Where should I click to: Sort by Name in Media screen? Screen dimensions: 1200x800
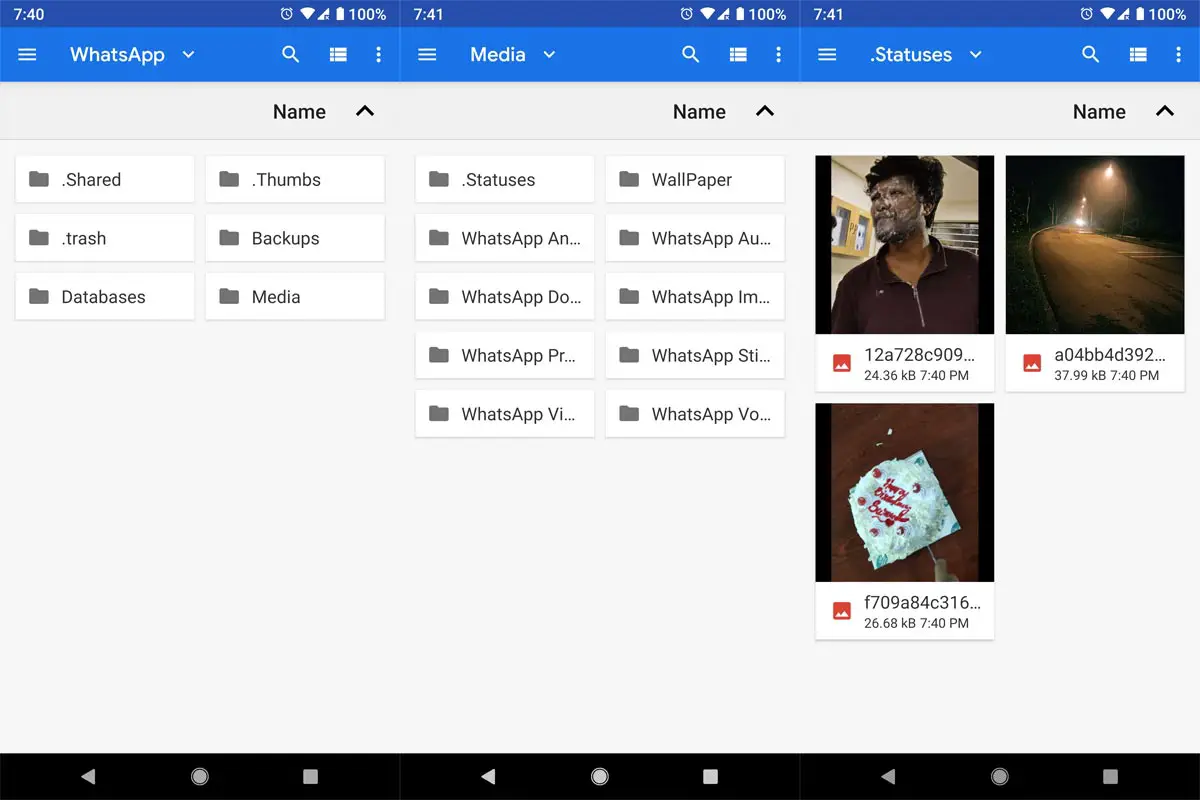(699, 112)
